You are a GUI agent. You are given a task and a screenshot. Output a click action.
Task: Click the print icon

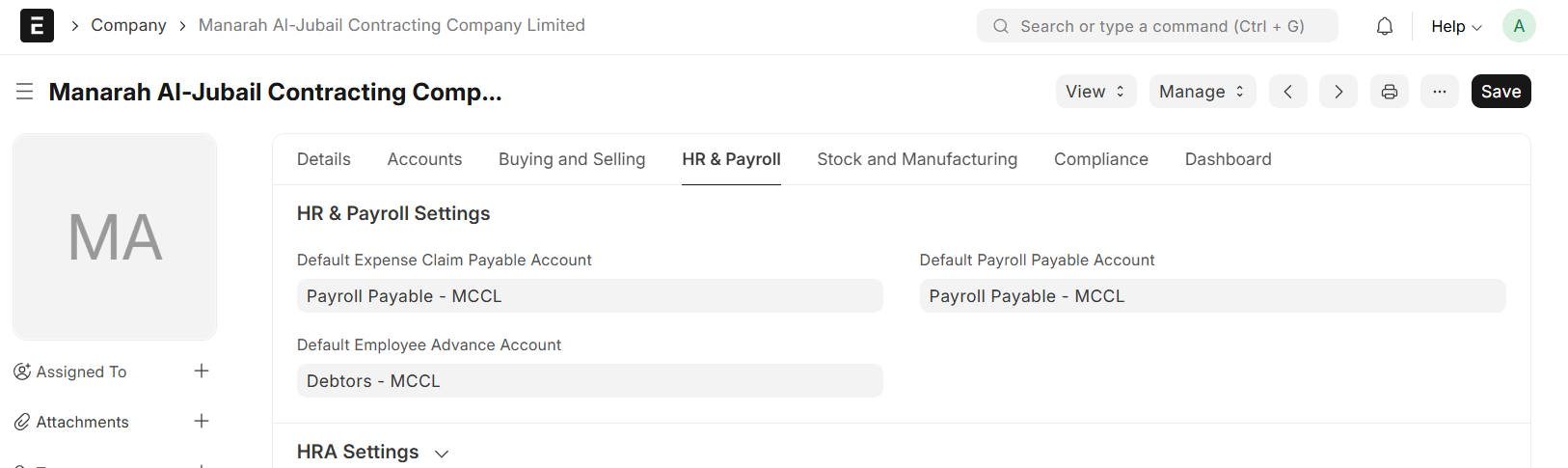click(1389, 92)
